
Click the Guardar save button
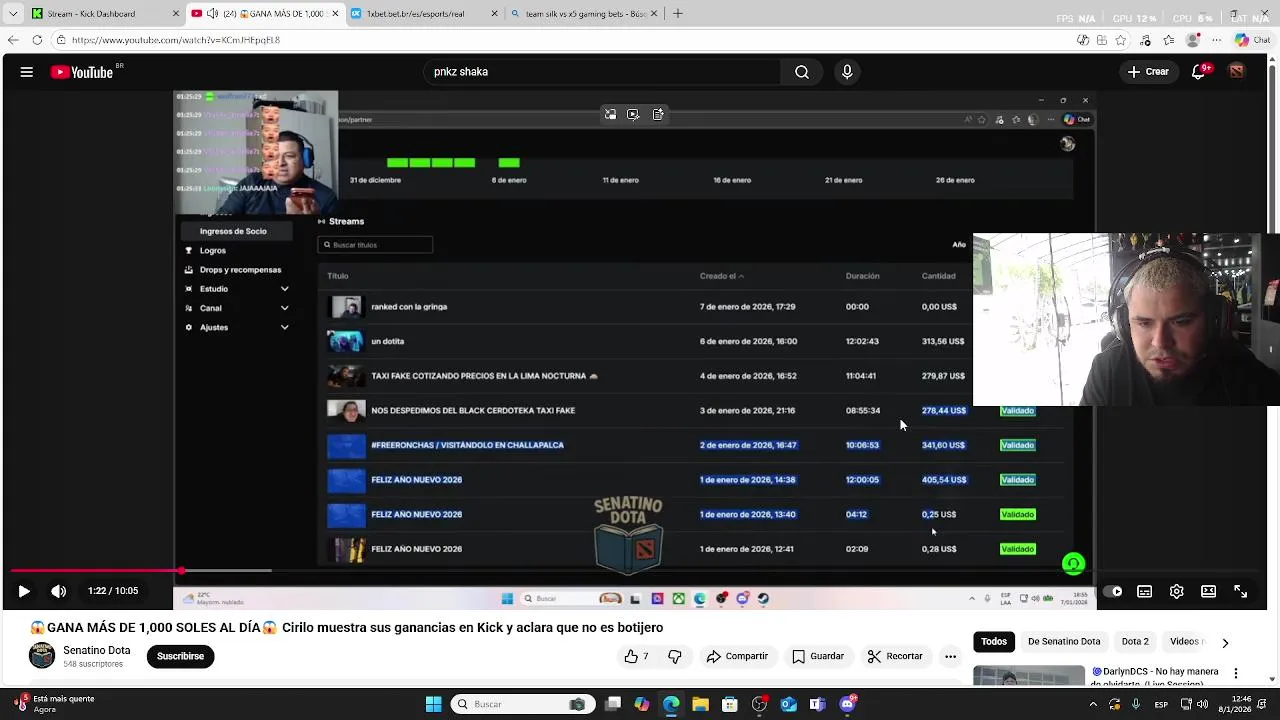tap(818, 656)
